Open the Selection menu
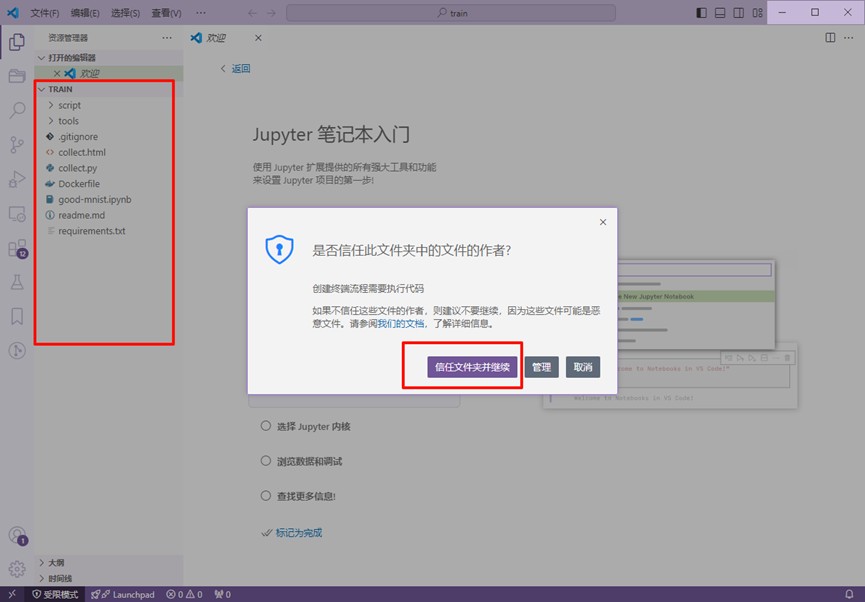 [125, 13]
